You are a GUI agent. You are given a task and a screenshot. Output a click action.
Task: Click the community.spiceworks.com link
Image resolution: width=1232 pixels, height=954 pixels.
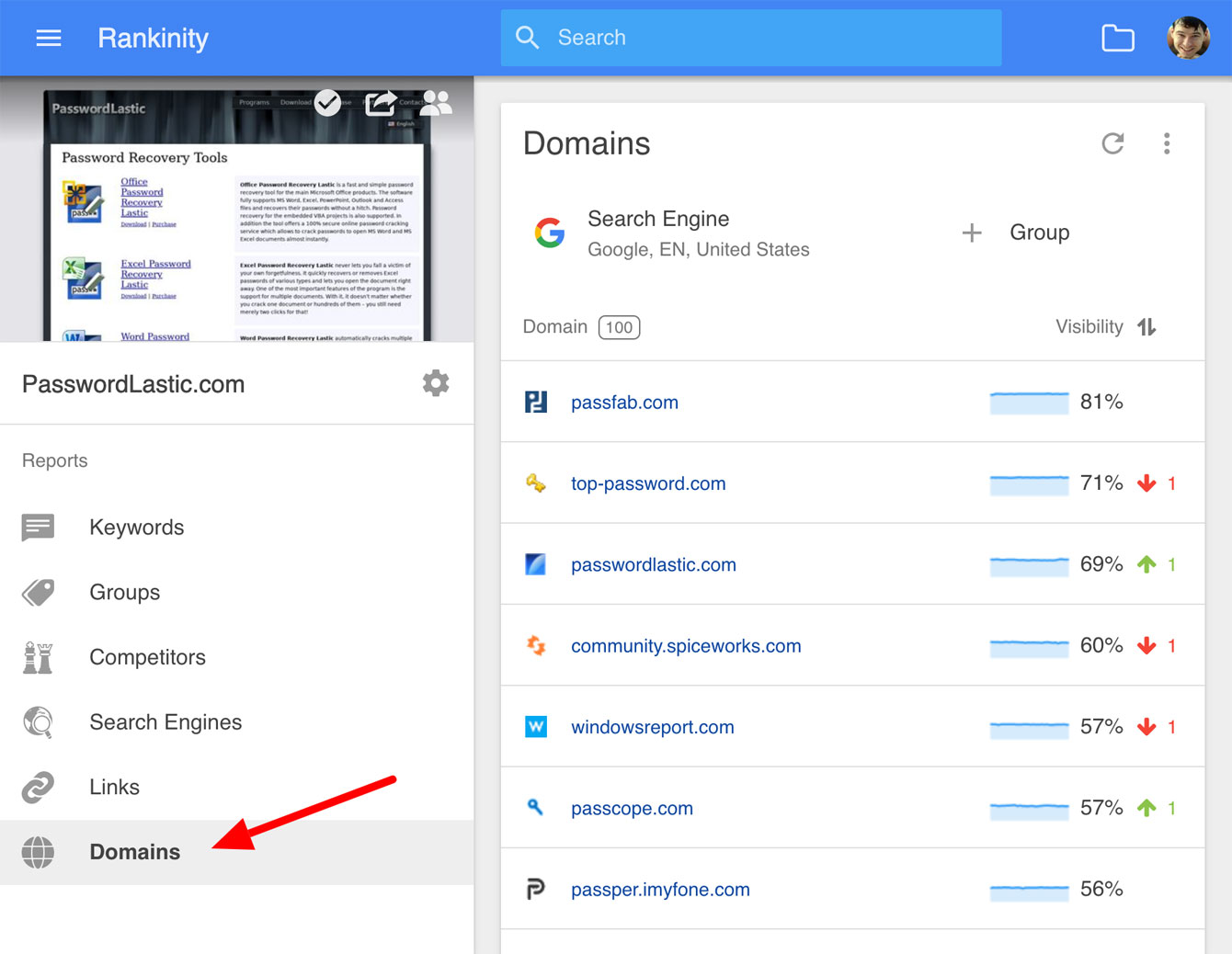point(686,646)
